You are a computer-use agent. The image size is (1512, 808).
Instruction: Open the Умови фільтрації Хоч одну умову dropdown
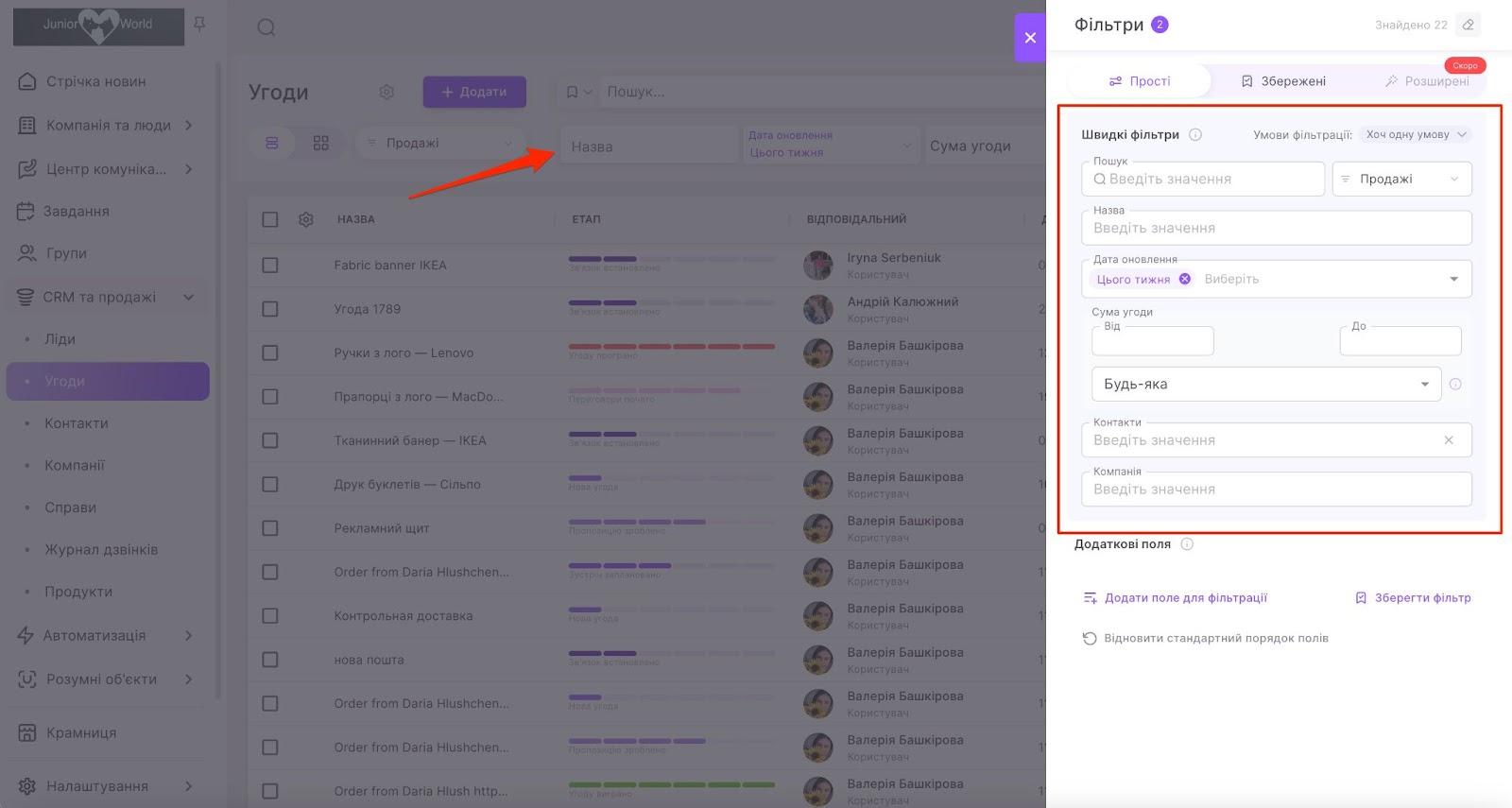point(1416,134)
